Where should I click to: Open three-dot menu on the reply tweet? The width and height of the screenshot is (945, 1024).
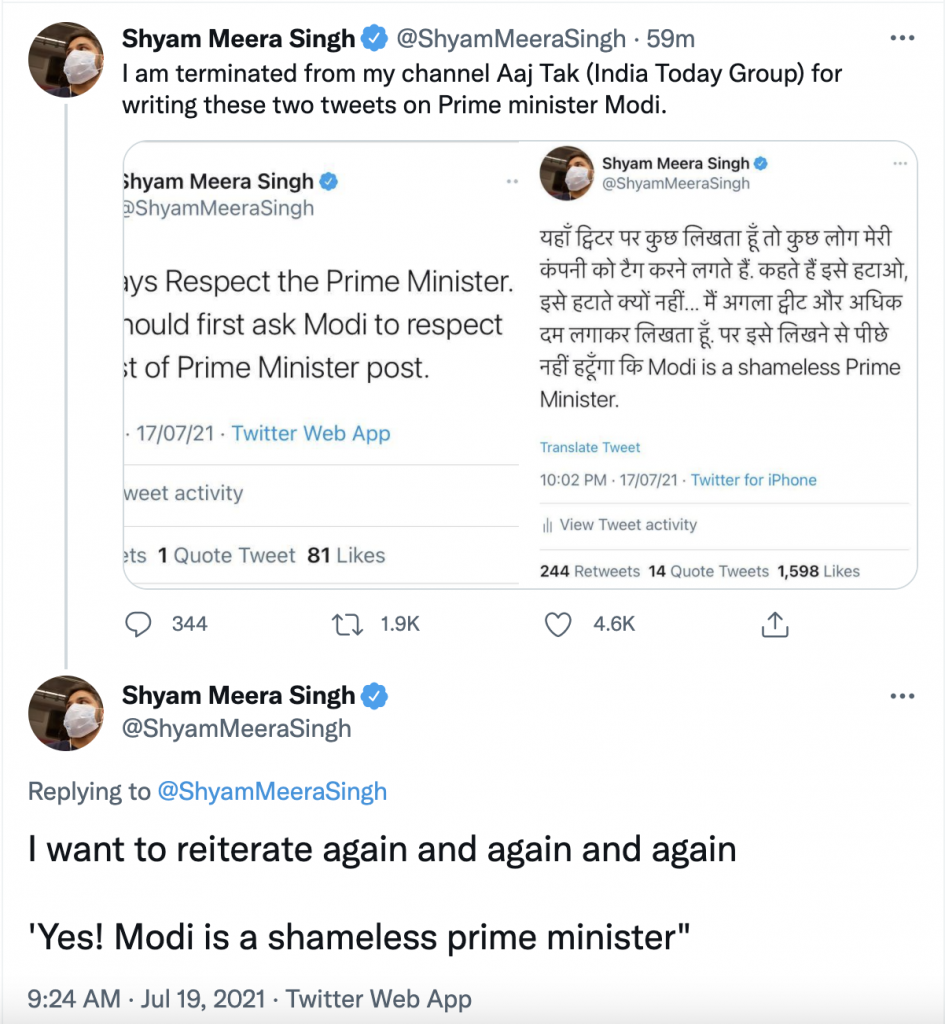coord(902,696)
